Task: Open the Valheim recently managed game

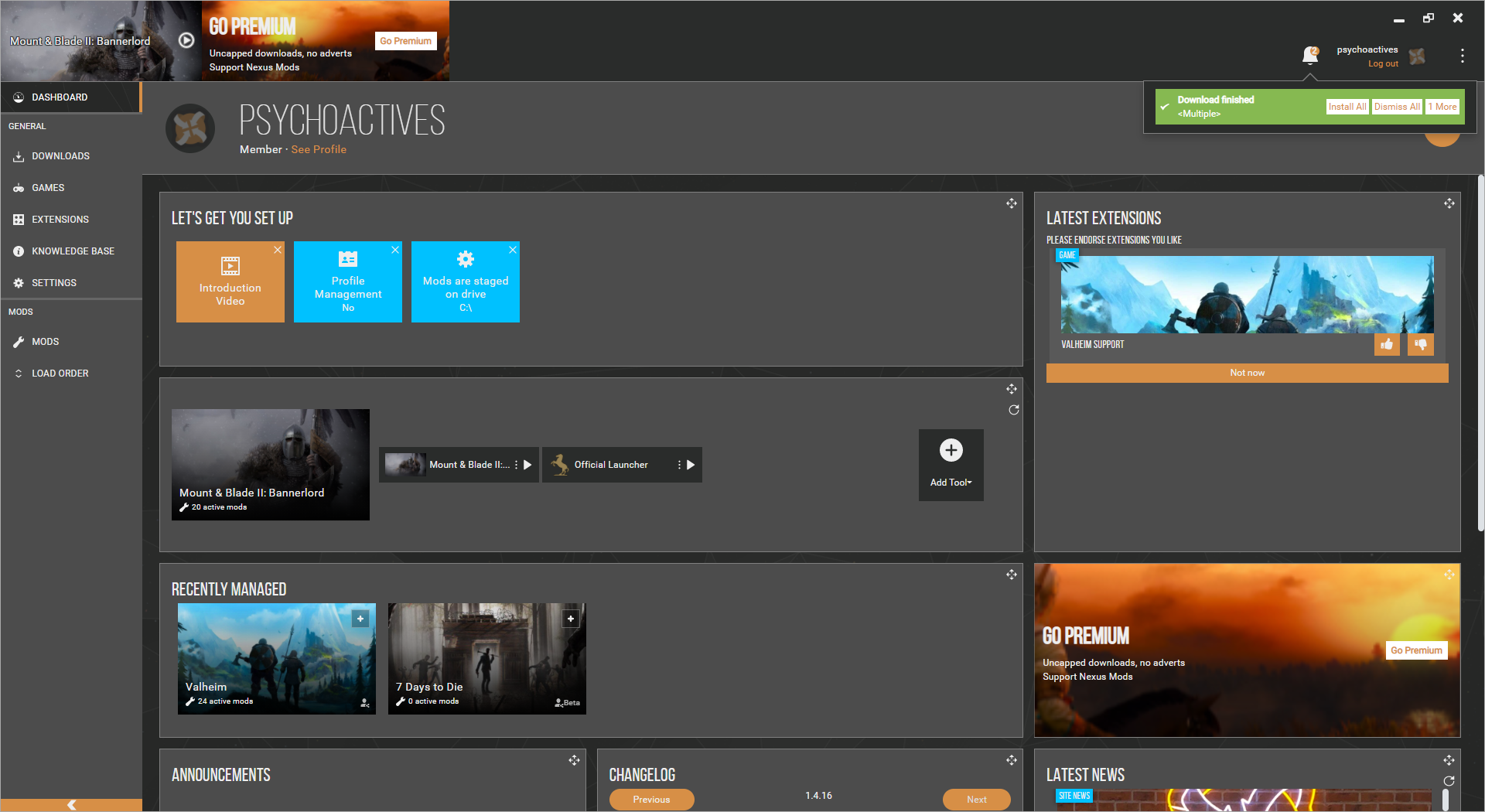Action: pos(277,659)
